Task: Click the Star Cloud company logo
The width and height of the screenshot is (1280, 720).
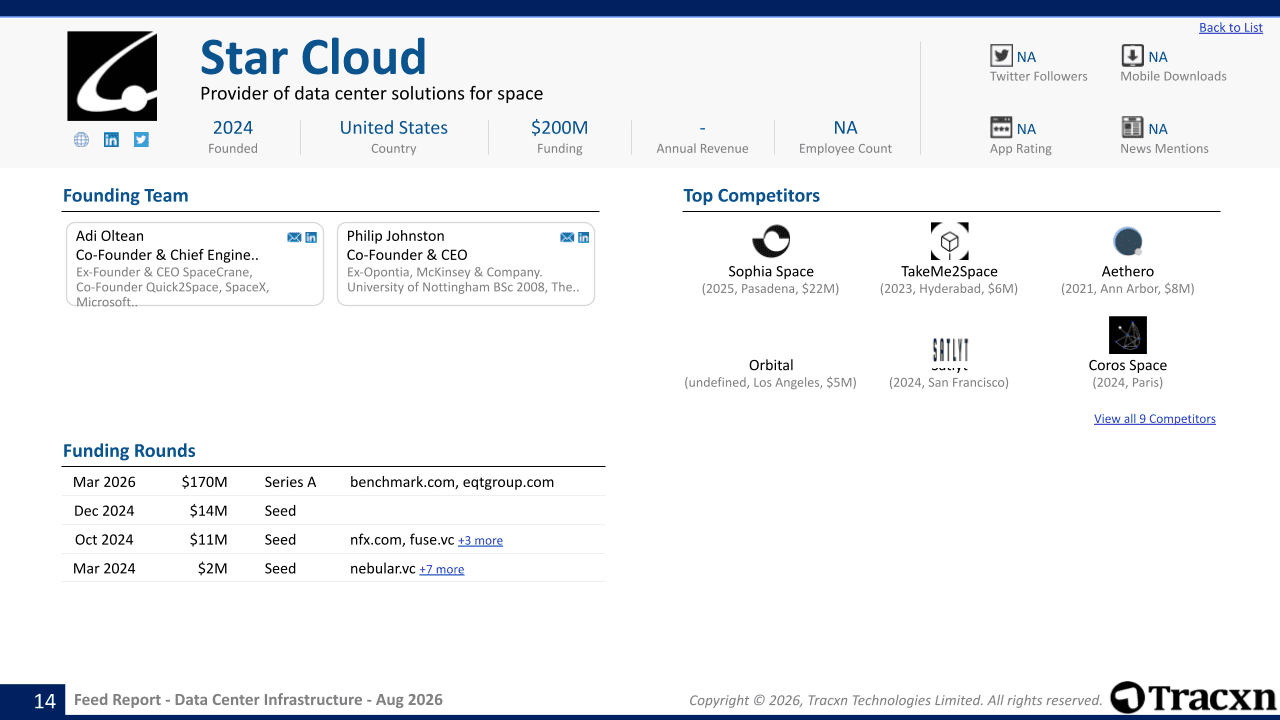Action: tap(112, 76)
